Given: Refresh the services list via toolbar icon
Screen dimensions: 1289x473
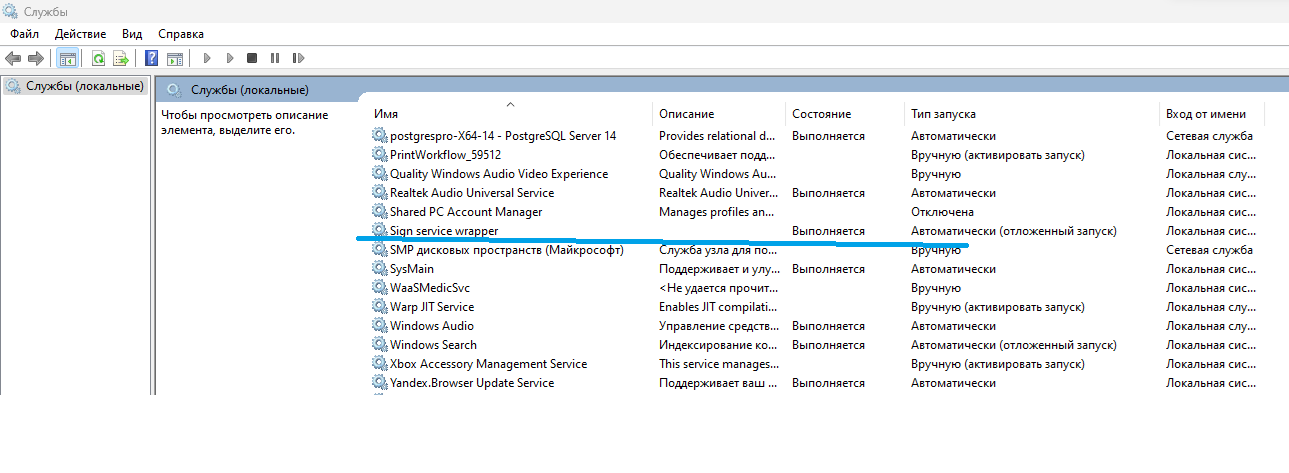Looking at the screenshot, I should [x=99, y=59].
